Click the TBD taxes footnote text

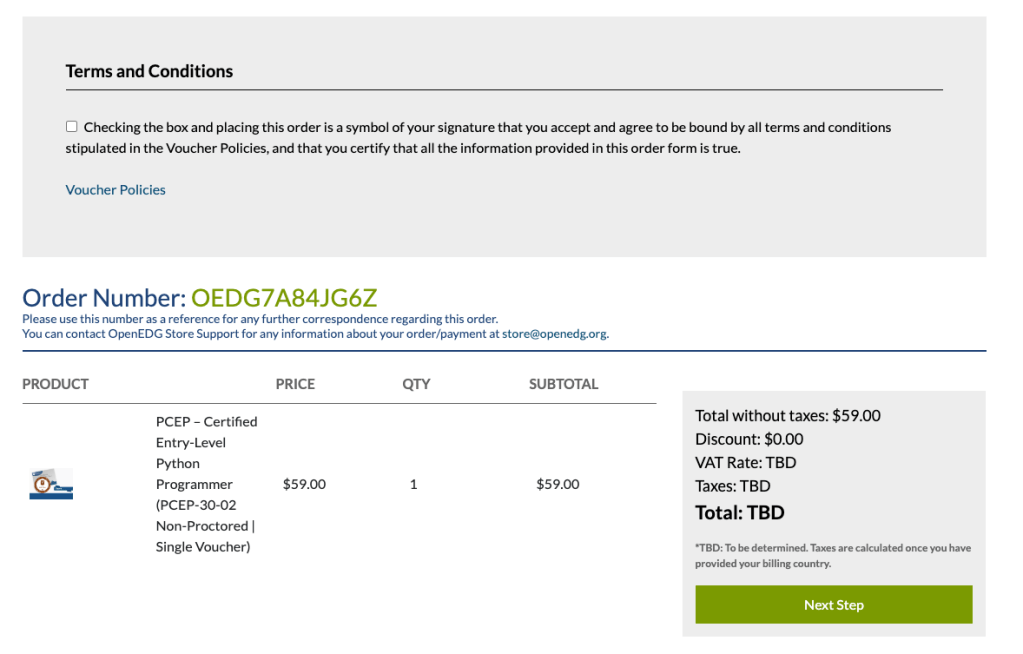click(832, 556)
